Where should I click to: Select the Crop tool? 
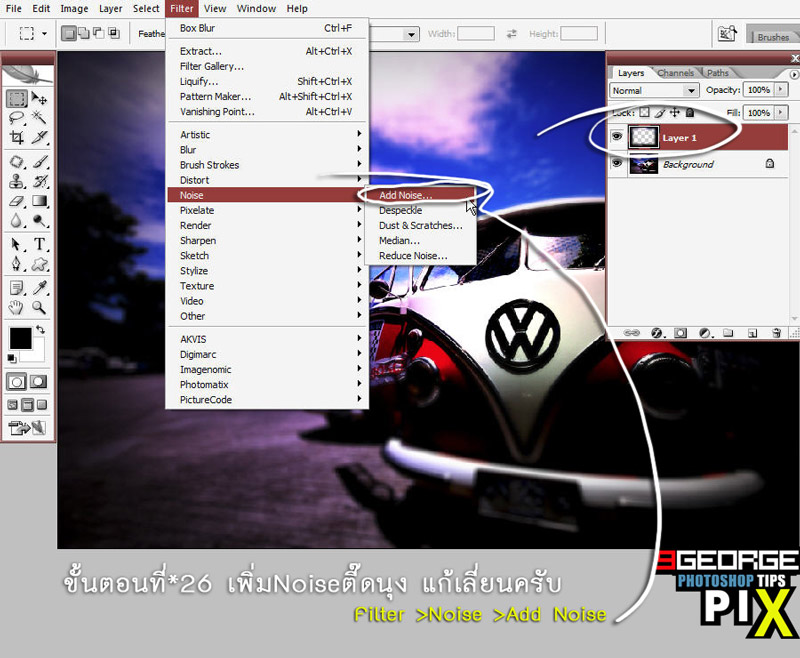[x=16, y=138]
